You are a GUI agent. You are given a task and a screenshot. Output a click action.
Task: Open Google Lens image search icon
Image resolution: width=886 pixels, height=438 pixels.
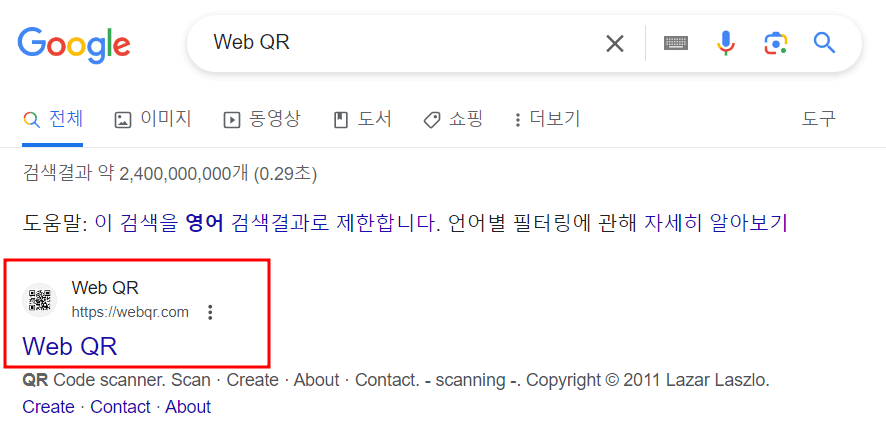(x=776, y=43)
